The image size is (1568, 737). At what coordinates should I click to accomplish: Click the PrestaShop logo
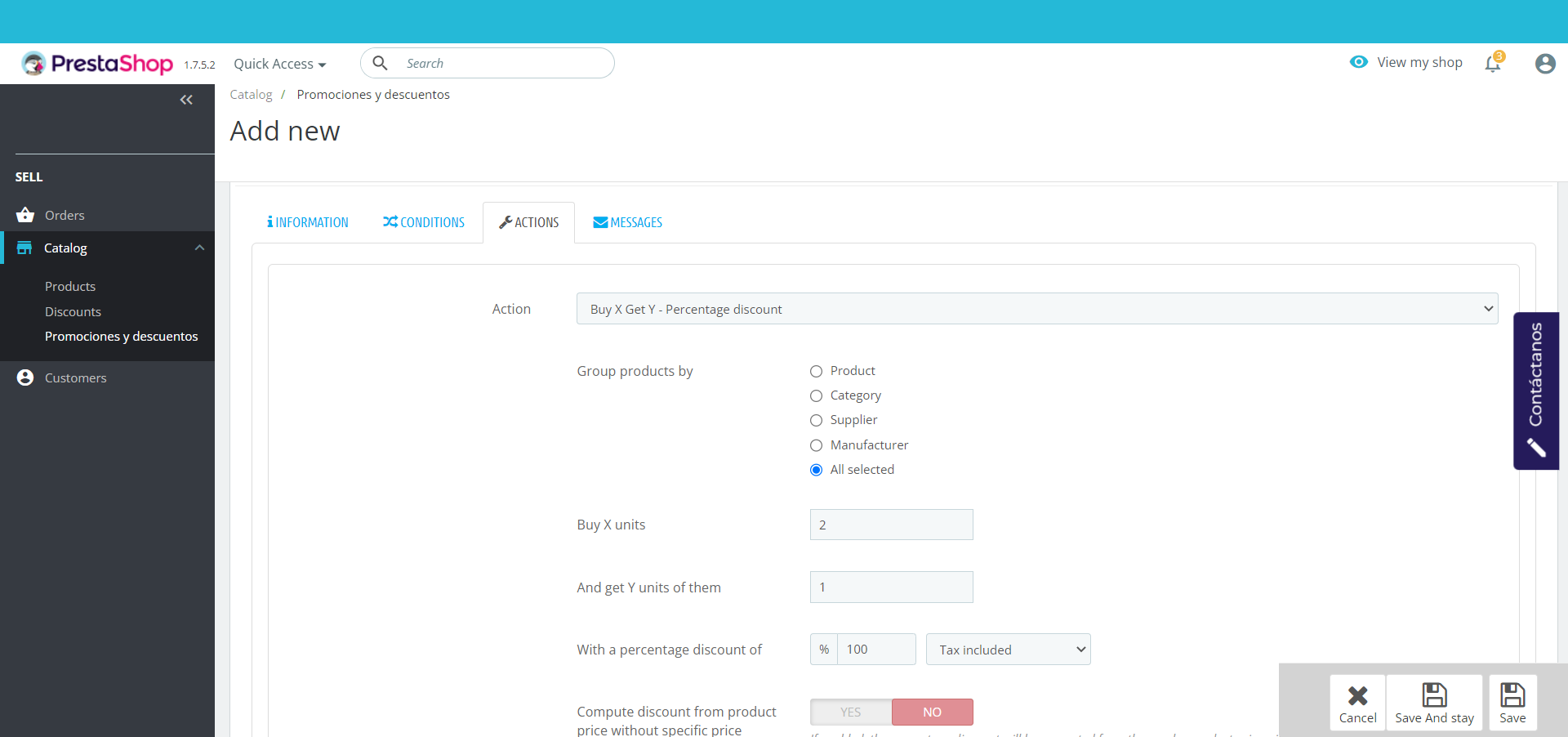[97, 63]
